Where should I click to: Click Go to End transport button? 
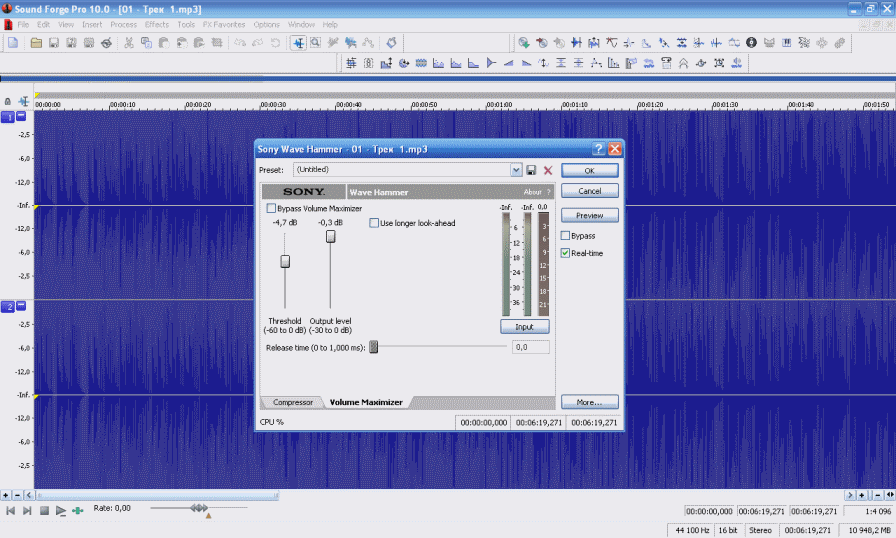[27, 511]
